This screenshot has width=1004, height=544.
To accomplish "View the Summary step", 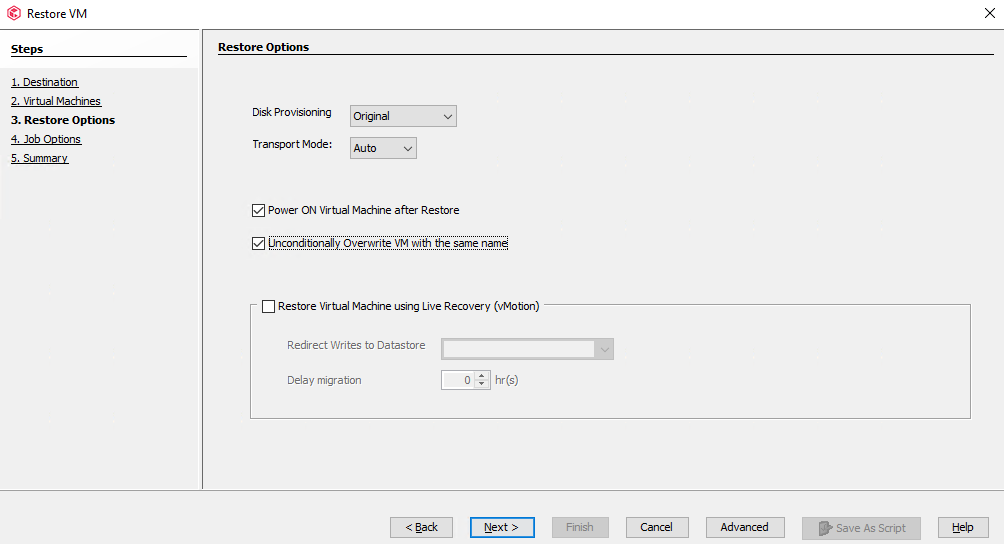I will pyautogui.click(x=40, y=158).
